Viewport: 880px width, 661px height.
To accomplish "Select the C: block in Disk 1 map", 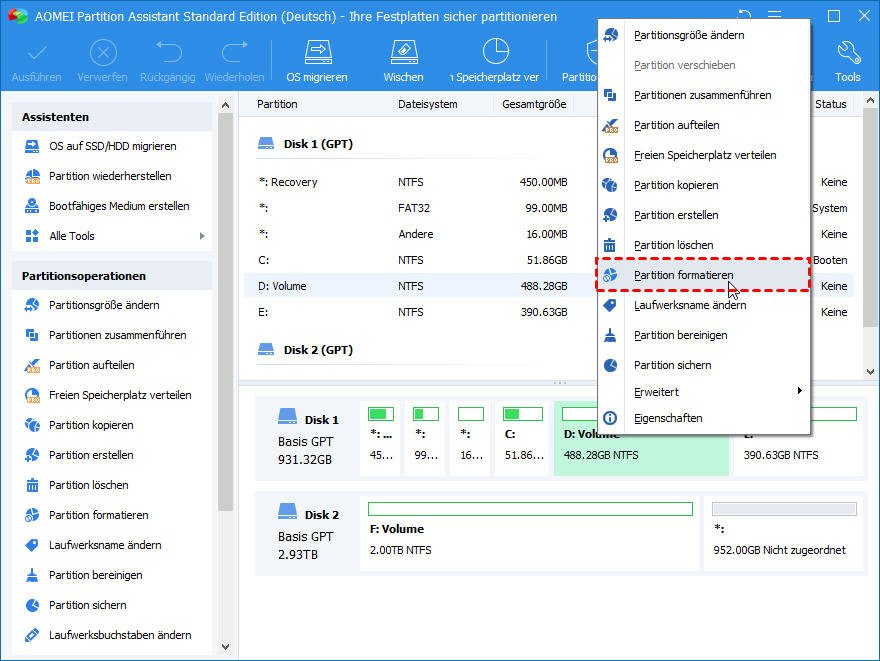I will (523, 438).
